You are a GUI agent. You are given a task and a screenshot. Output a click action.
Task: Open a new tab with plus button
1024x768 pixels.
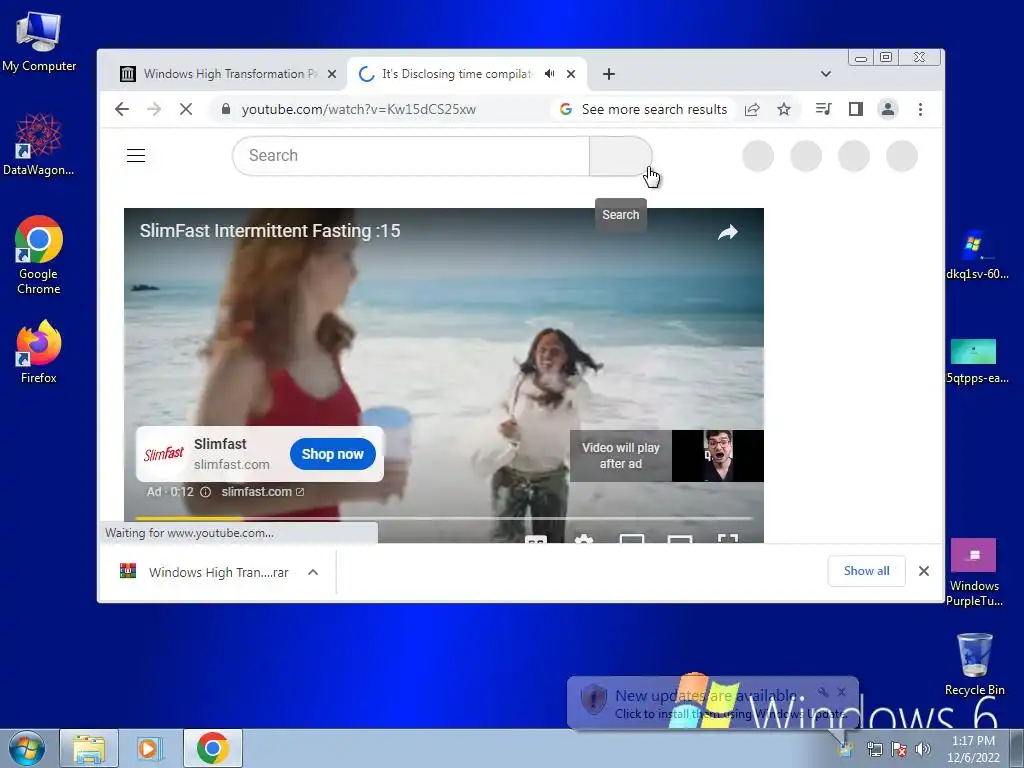click(609, 74)
